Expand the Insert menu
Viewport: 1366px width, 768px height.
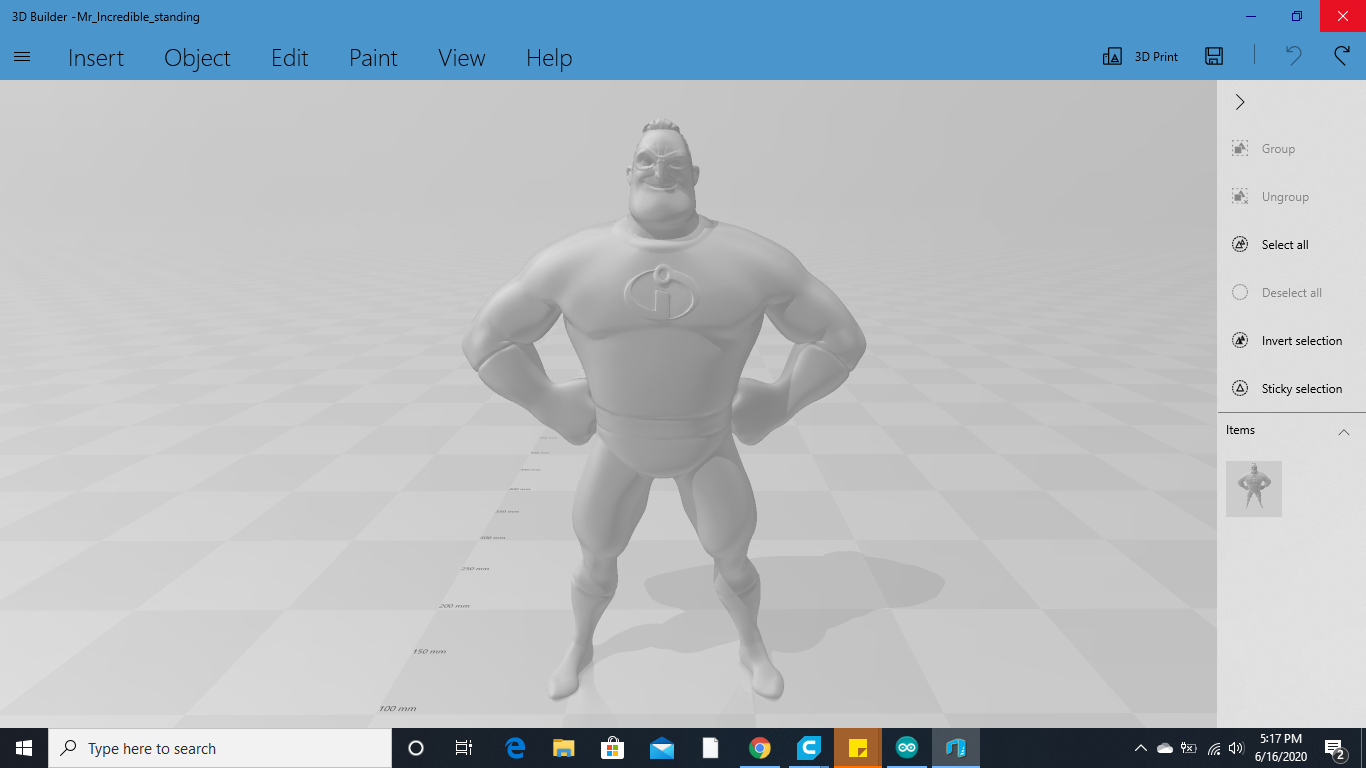[x=96, y=58]
